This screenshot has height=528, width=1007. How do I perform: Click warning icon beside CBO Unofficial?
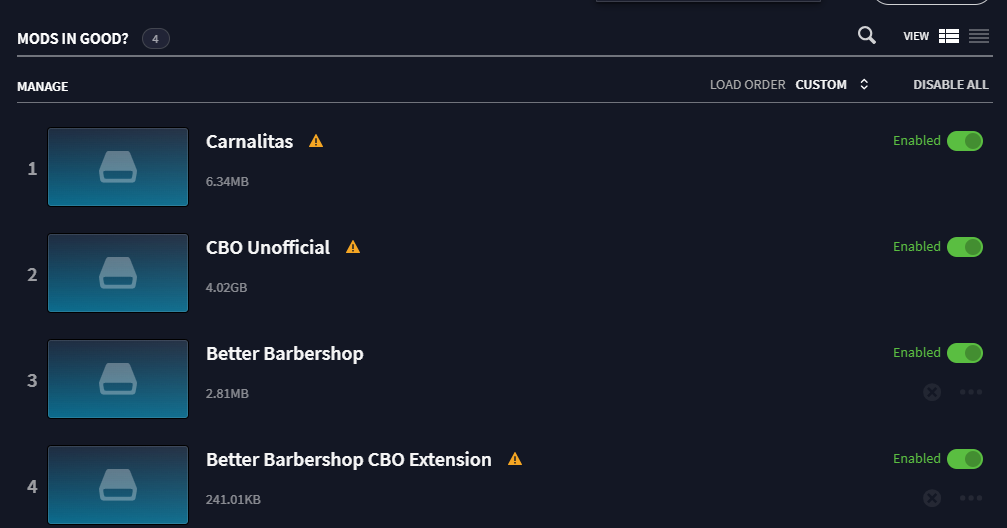[353, 247]
